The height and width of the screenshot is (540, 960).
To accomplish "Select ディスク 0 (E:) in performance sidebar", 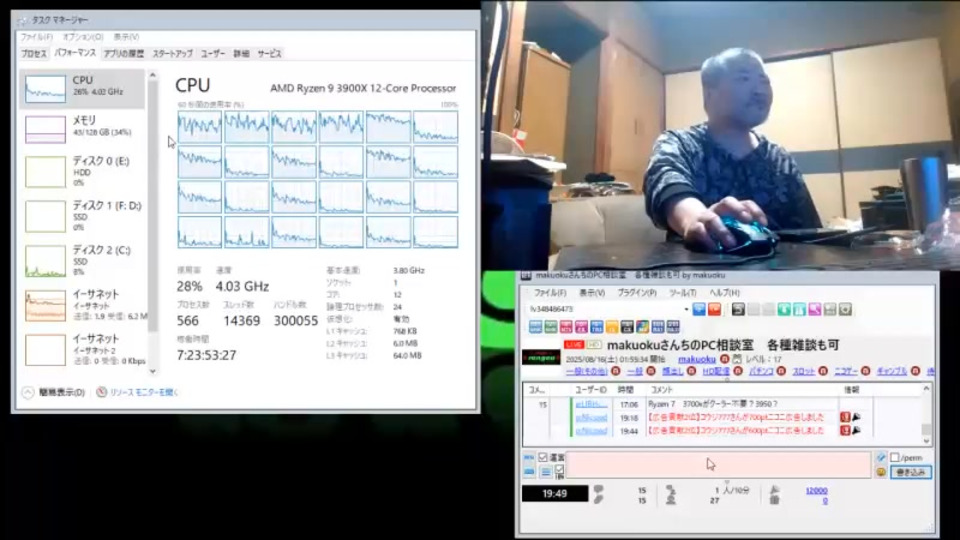I will click(82, 171).
